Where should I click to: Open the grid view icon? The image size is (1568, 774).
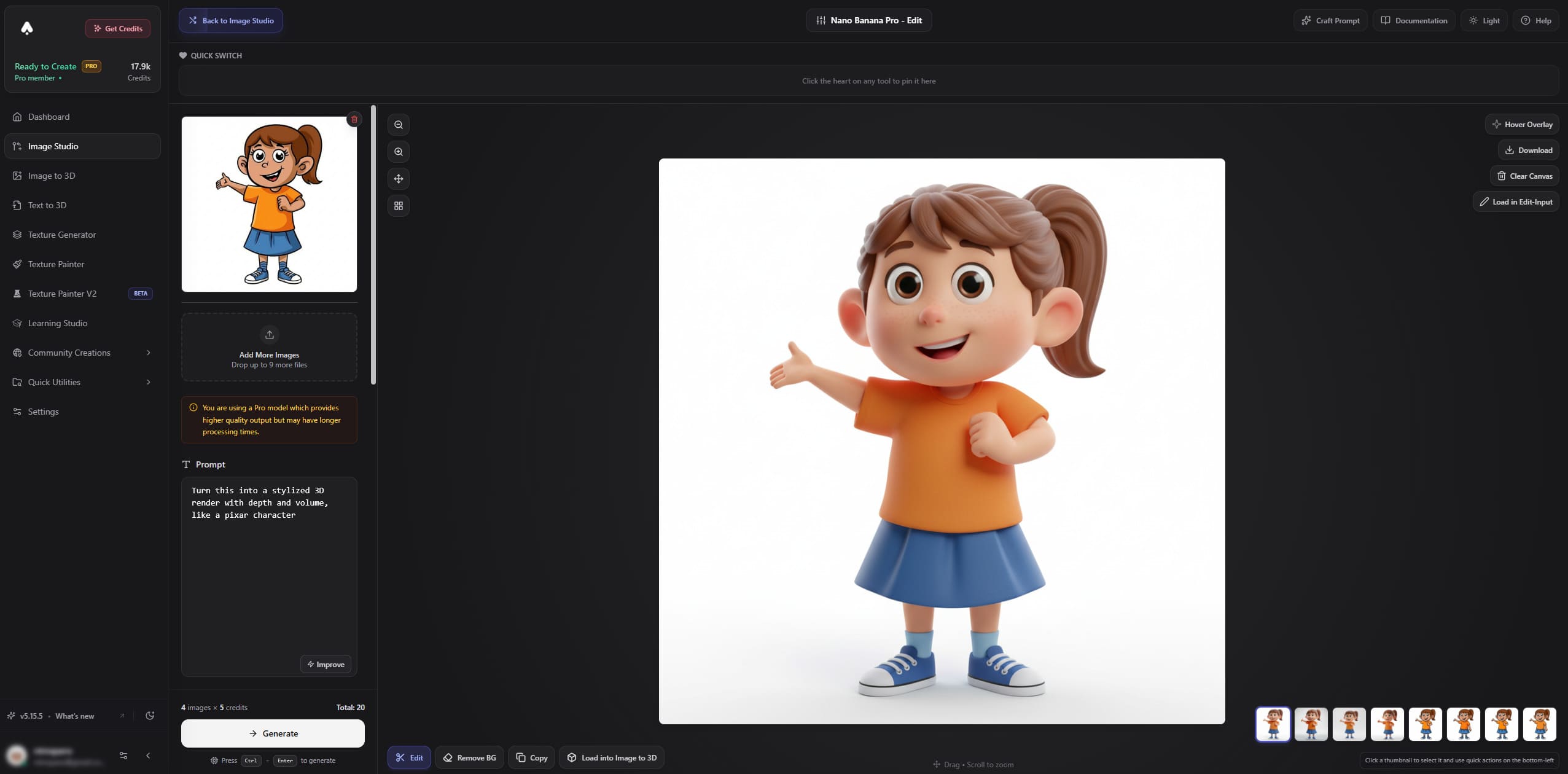point(399,206)
